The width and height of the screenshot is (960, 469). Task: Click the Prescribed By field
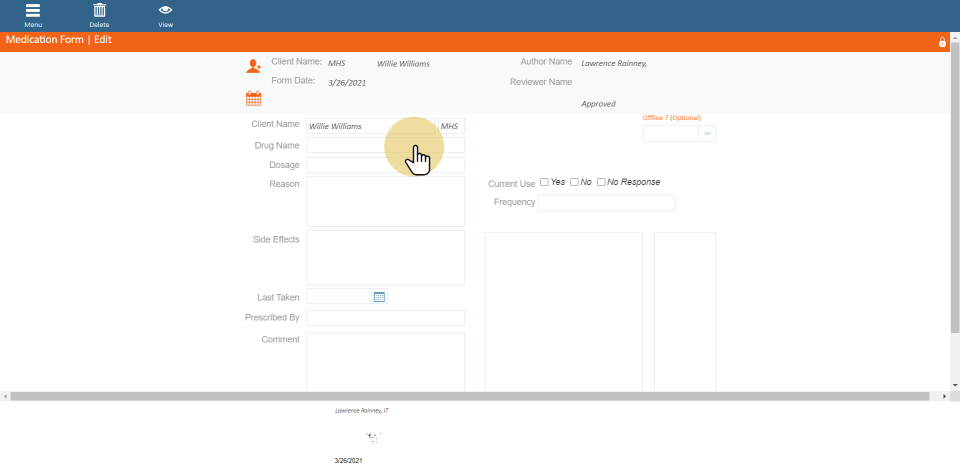(385, 318)
